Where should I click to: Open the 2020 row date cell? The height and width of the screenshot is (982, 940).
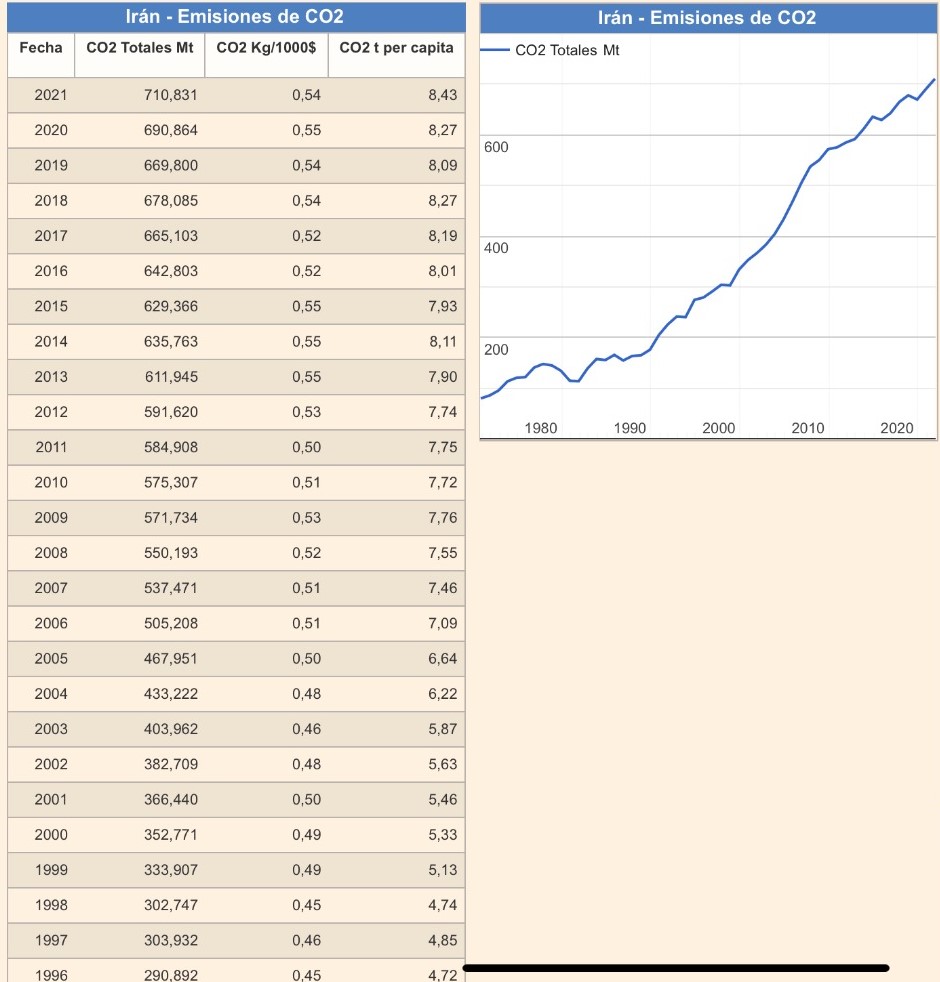(x=51, y=130)
